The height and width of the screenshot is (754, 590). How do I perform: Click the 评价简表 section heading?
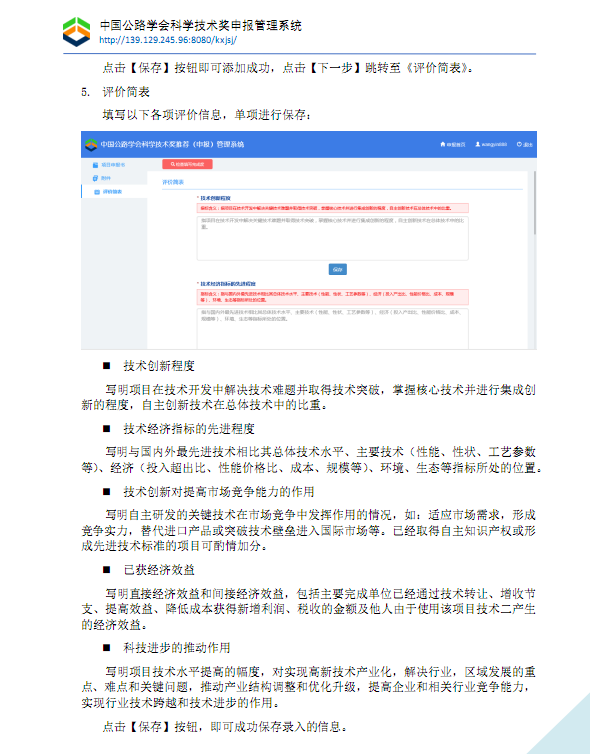click(x=173, y=182)
